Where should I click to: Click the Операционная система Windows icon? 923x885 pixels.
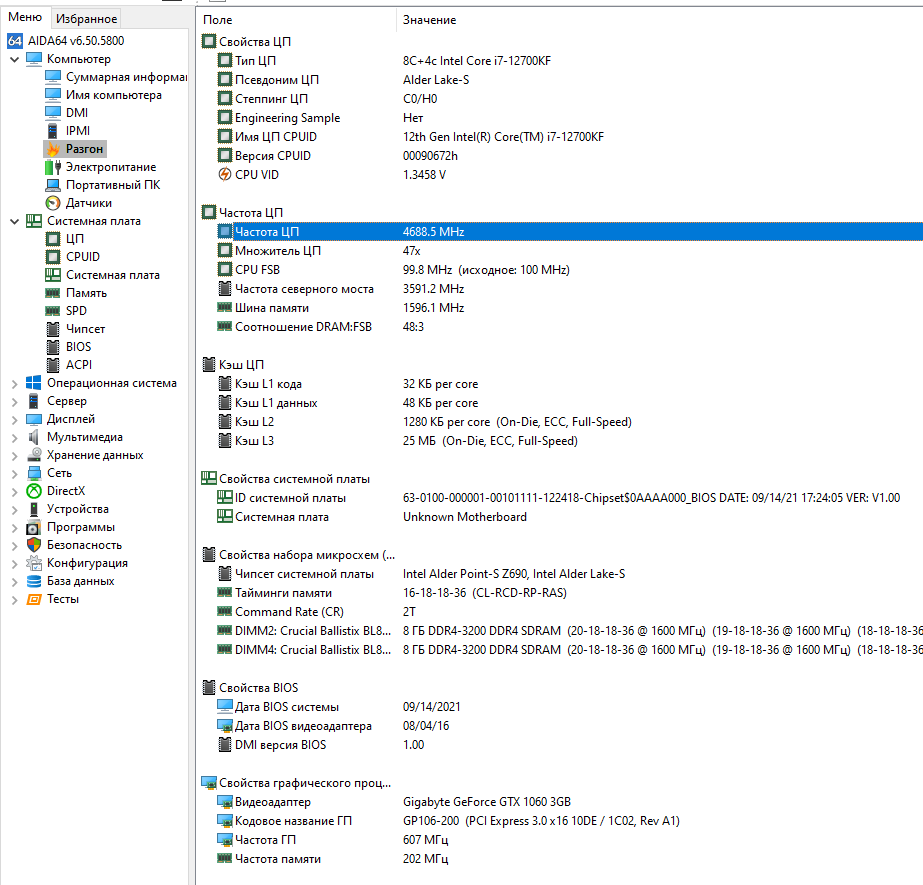click(x=34, y=383)
